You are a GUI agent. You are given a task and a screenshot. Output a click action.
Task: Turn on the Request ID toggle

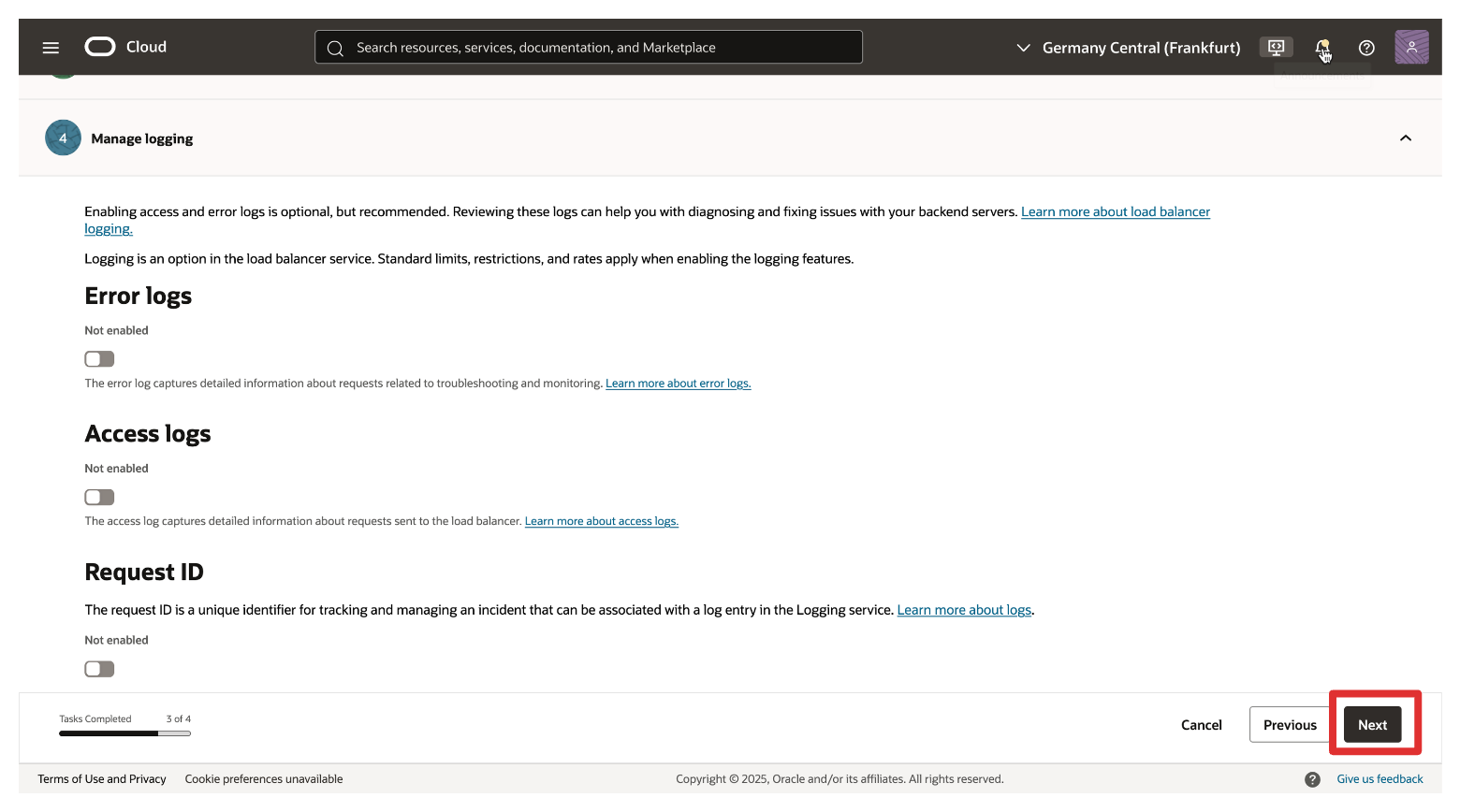coord(99,669)
